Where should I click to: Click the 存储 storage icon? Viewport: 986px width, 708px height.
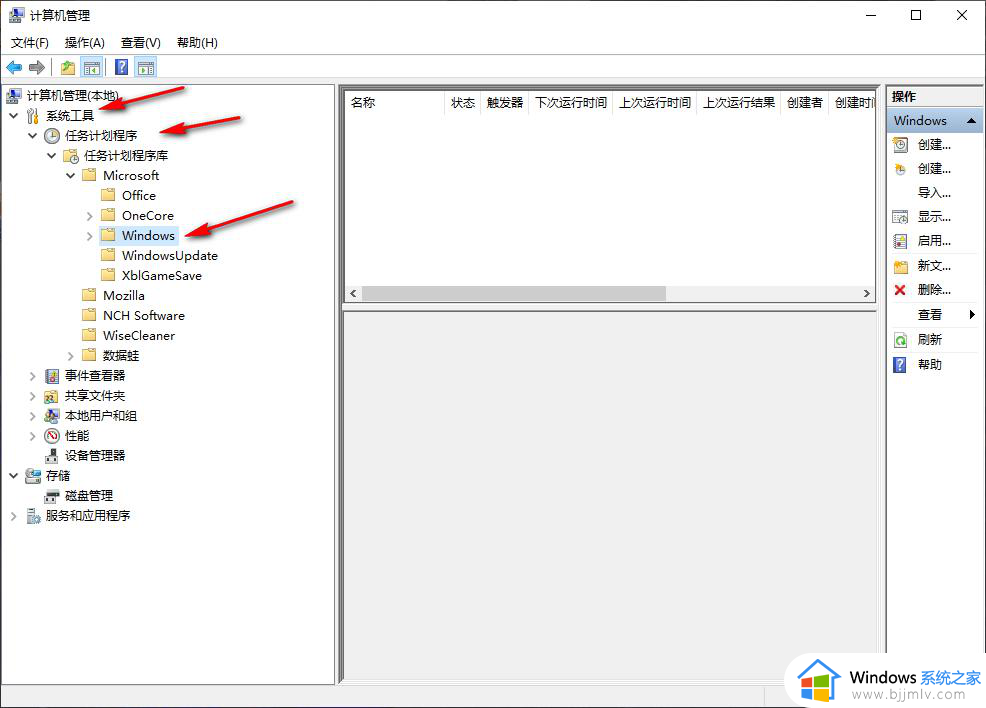point(33,476)
